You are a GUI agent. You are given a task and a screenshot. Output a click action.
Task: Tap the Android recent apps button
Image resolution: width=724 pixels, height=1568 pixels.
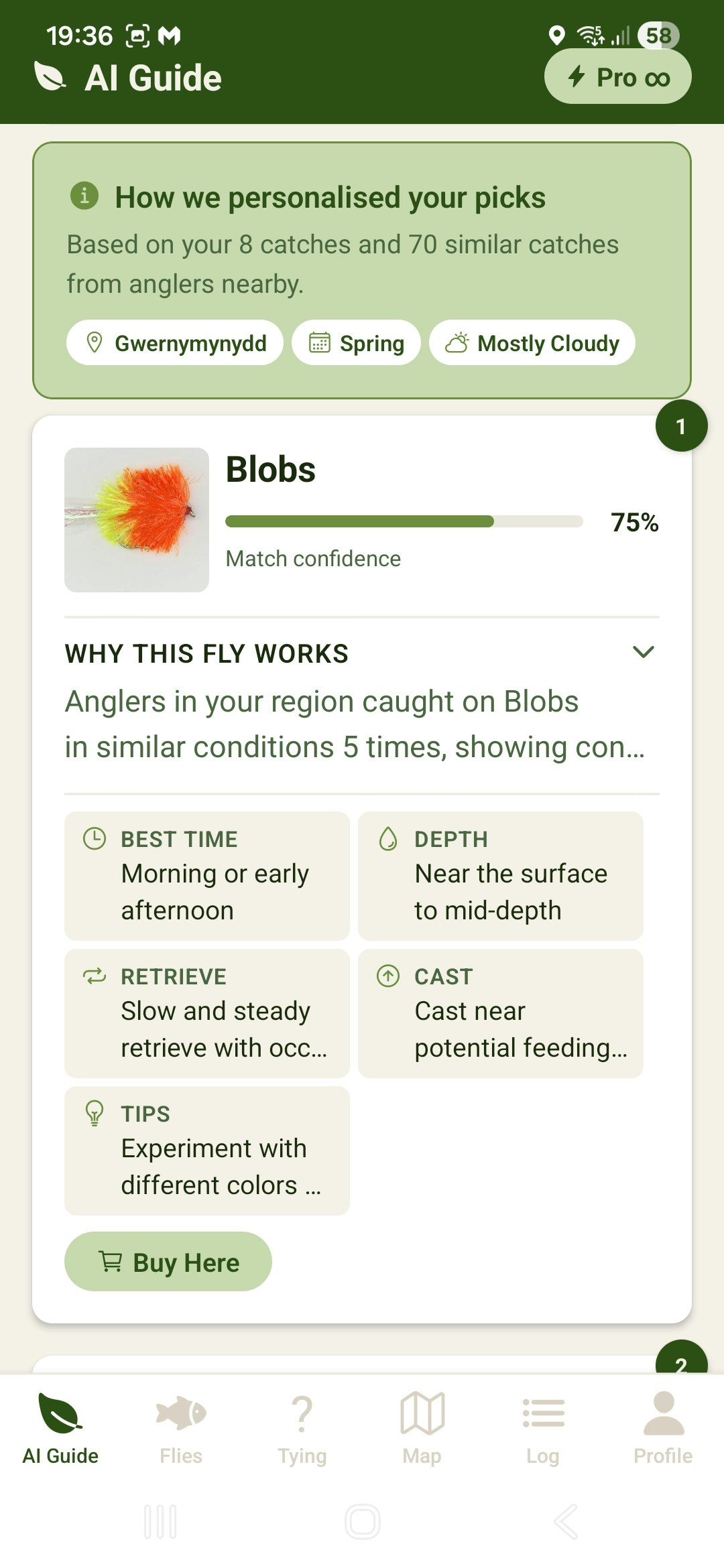(x=160, y=1521)
